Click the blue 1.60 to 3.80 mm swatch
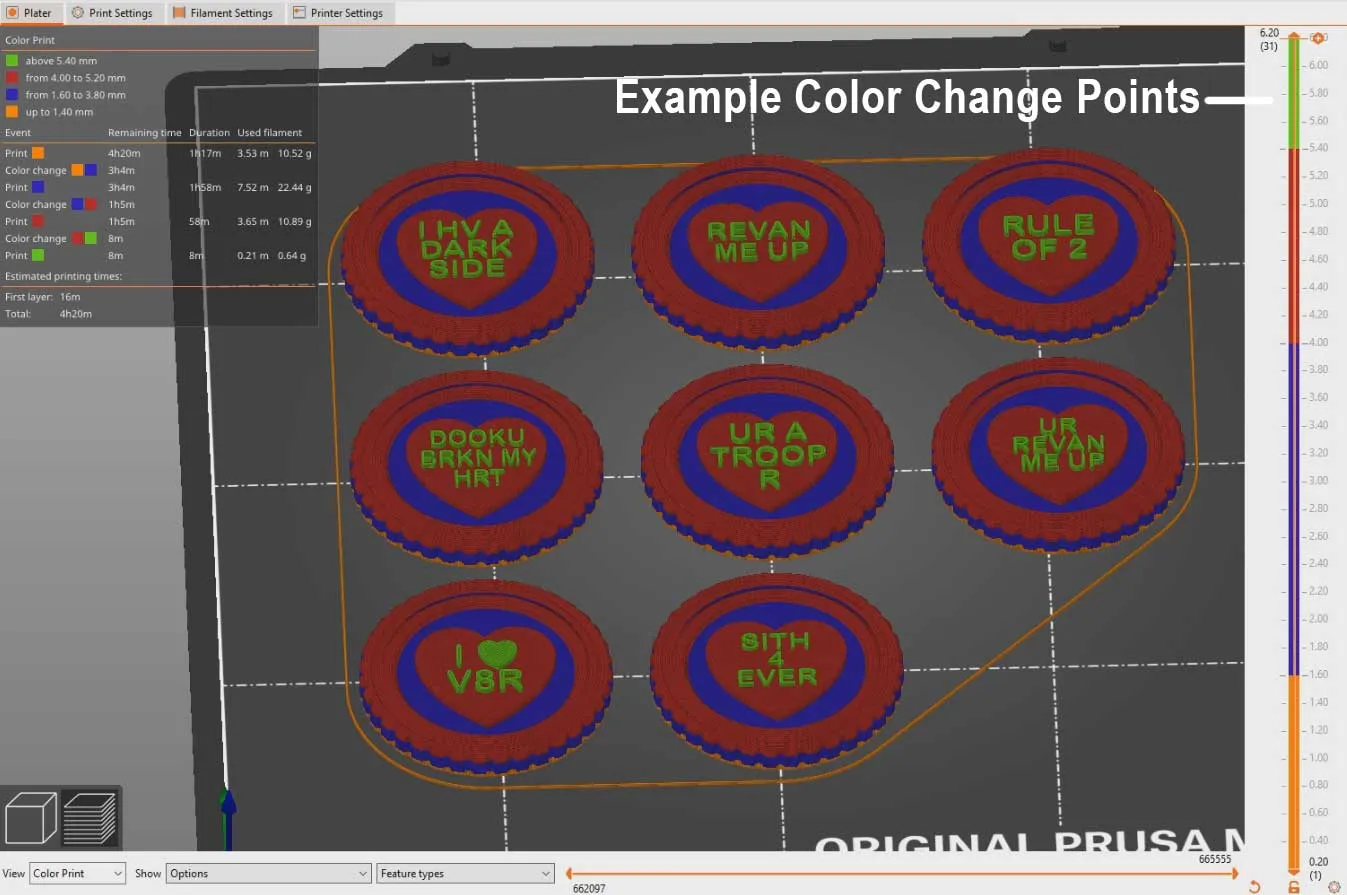 (x=12, y=95)
